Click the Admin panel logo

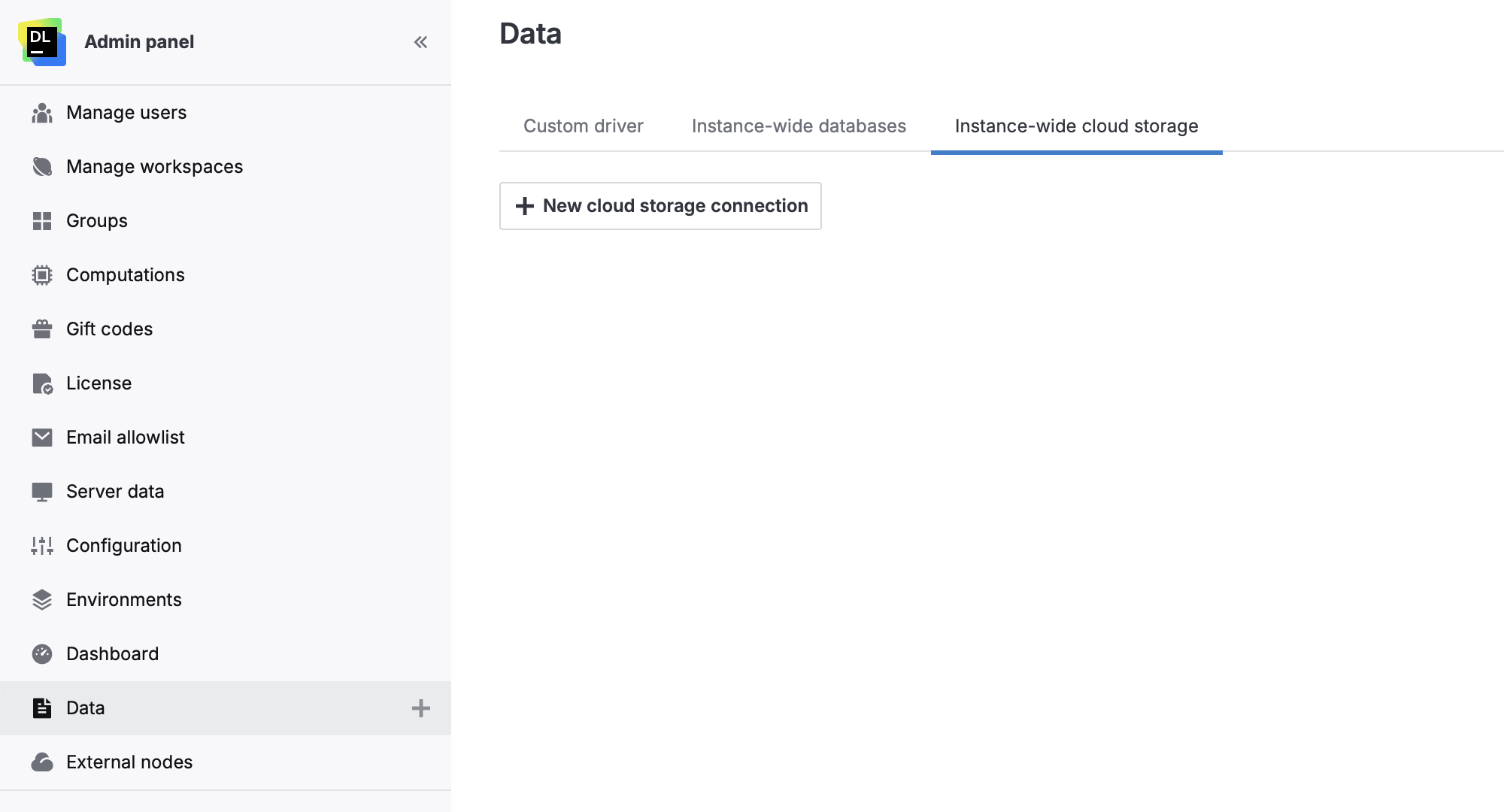click(43, 42)
